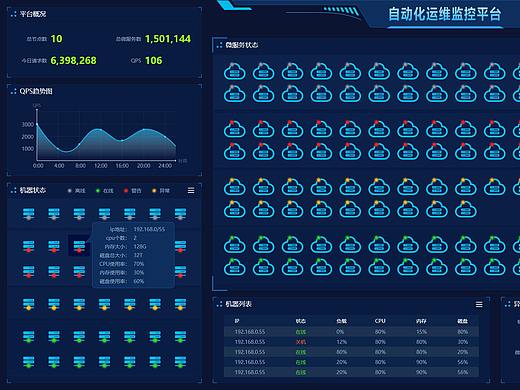
Task: Click total node count value 10
Action: (56, 39)
